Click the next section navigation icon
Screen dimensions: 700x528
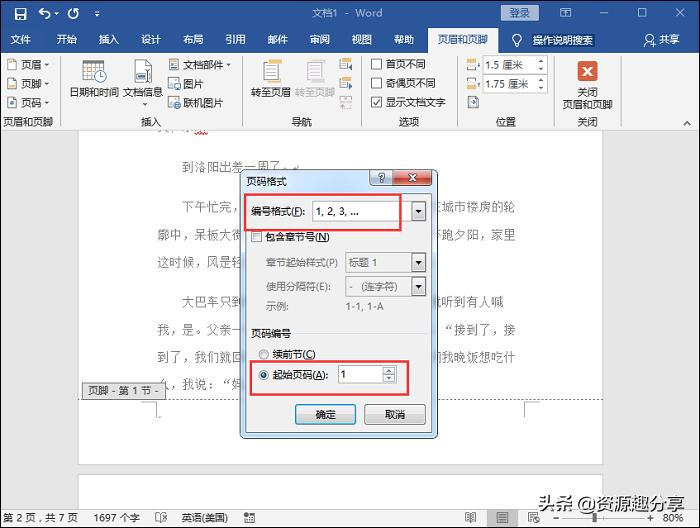(346, 83)
